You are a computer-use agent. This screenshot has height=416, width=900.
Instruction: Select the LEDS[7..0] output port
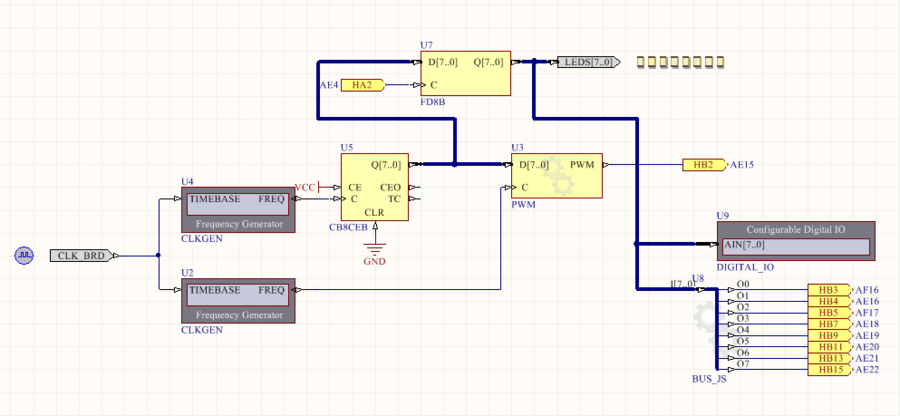pos(587,62)
